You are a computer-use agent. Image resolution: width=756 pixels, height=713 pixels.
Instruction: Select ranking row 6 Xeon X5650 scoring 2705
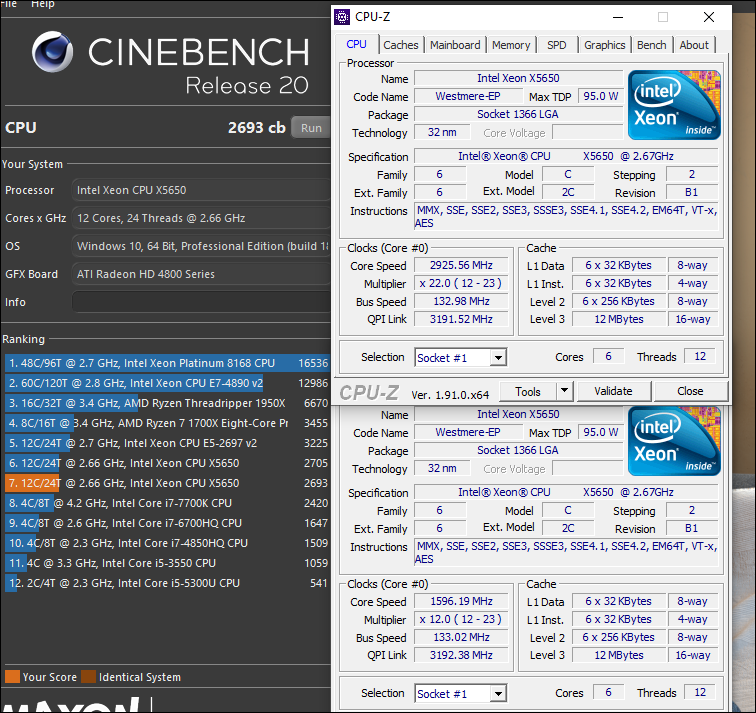pyautogui.click(x=167, y=463)
